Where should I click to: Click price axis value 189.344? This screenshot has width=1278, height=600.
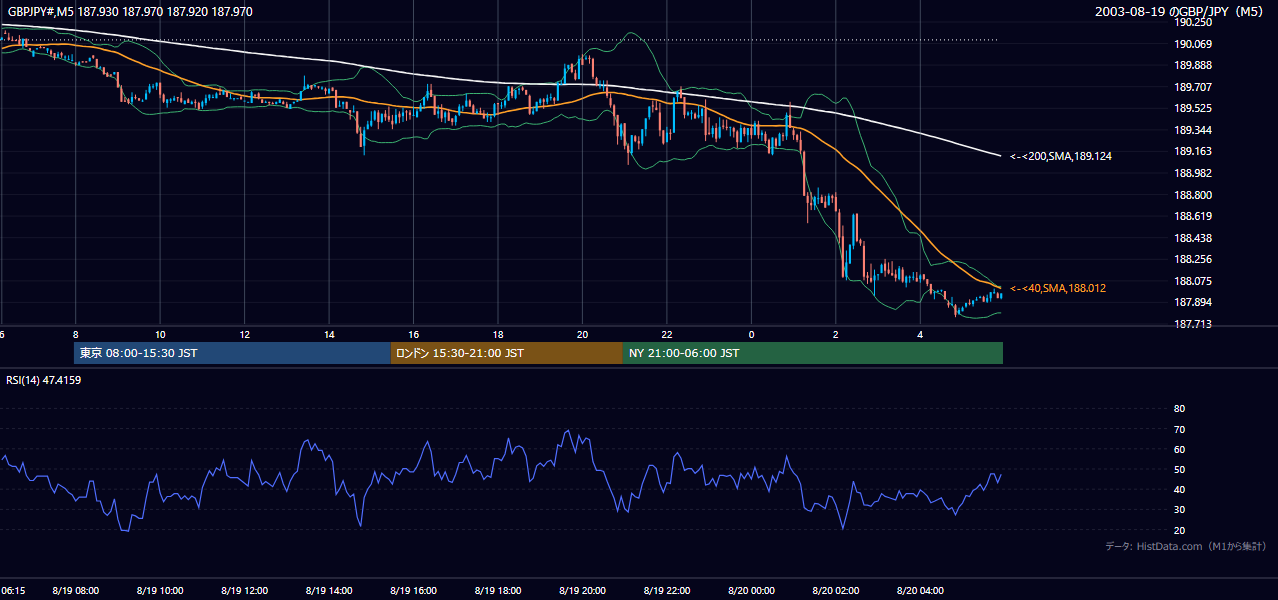coord(1193,130)
